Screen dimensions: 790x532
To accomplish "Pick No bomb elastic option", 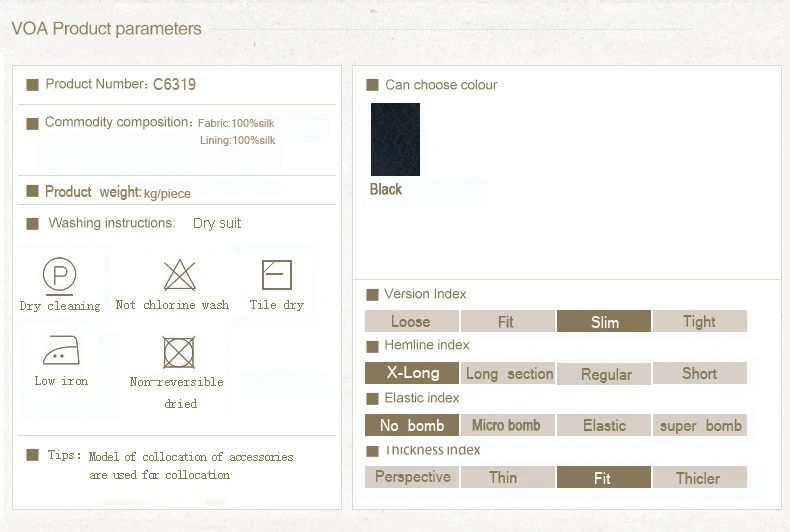I will pos(412,425).
